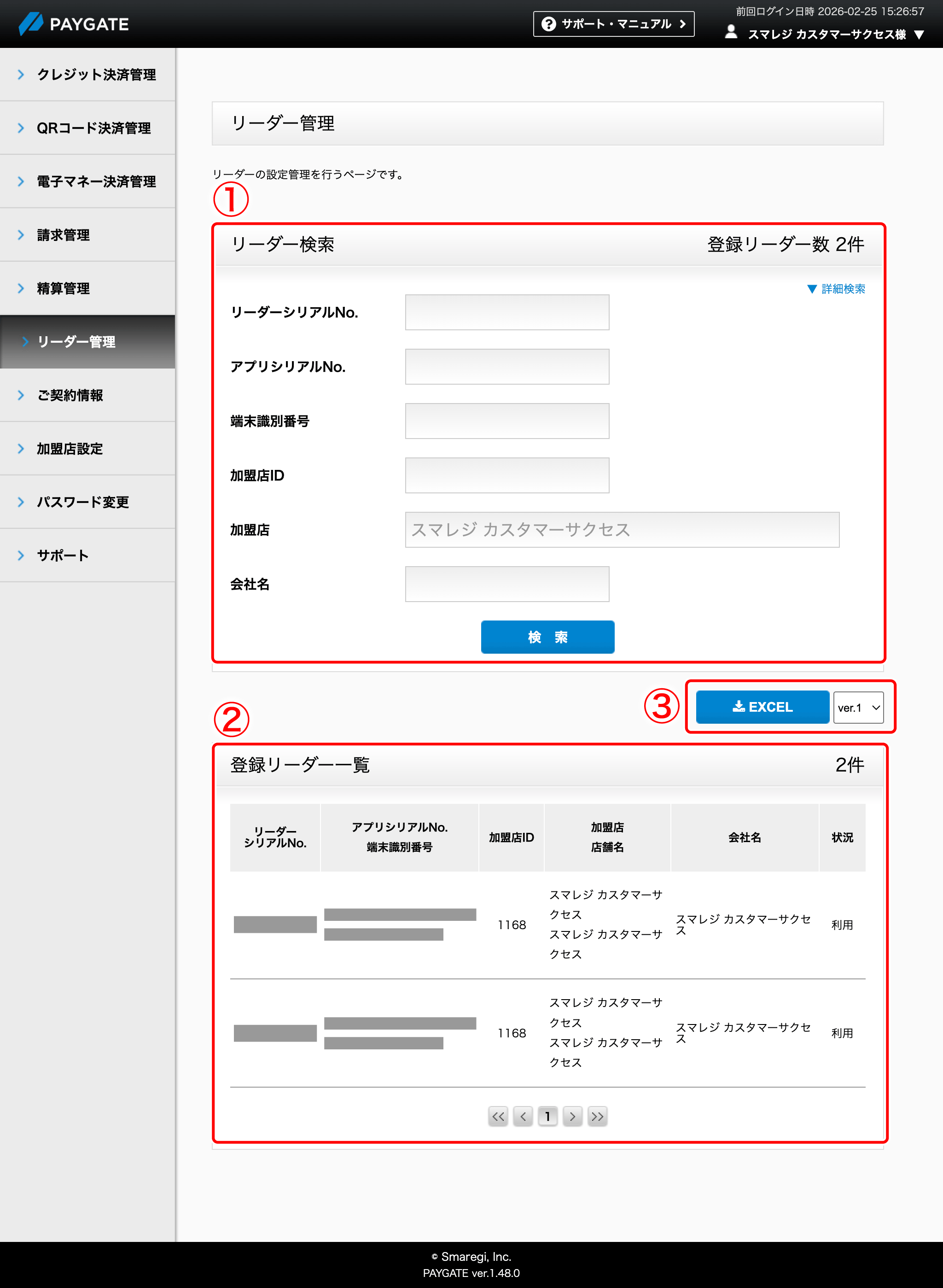The height and width of the screenshot is (1288, 943).
Task: Click the first-page pagination icon
Action: click(498, 1116)
